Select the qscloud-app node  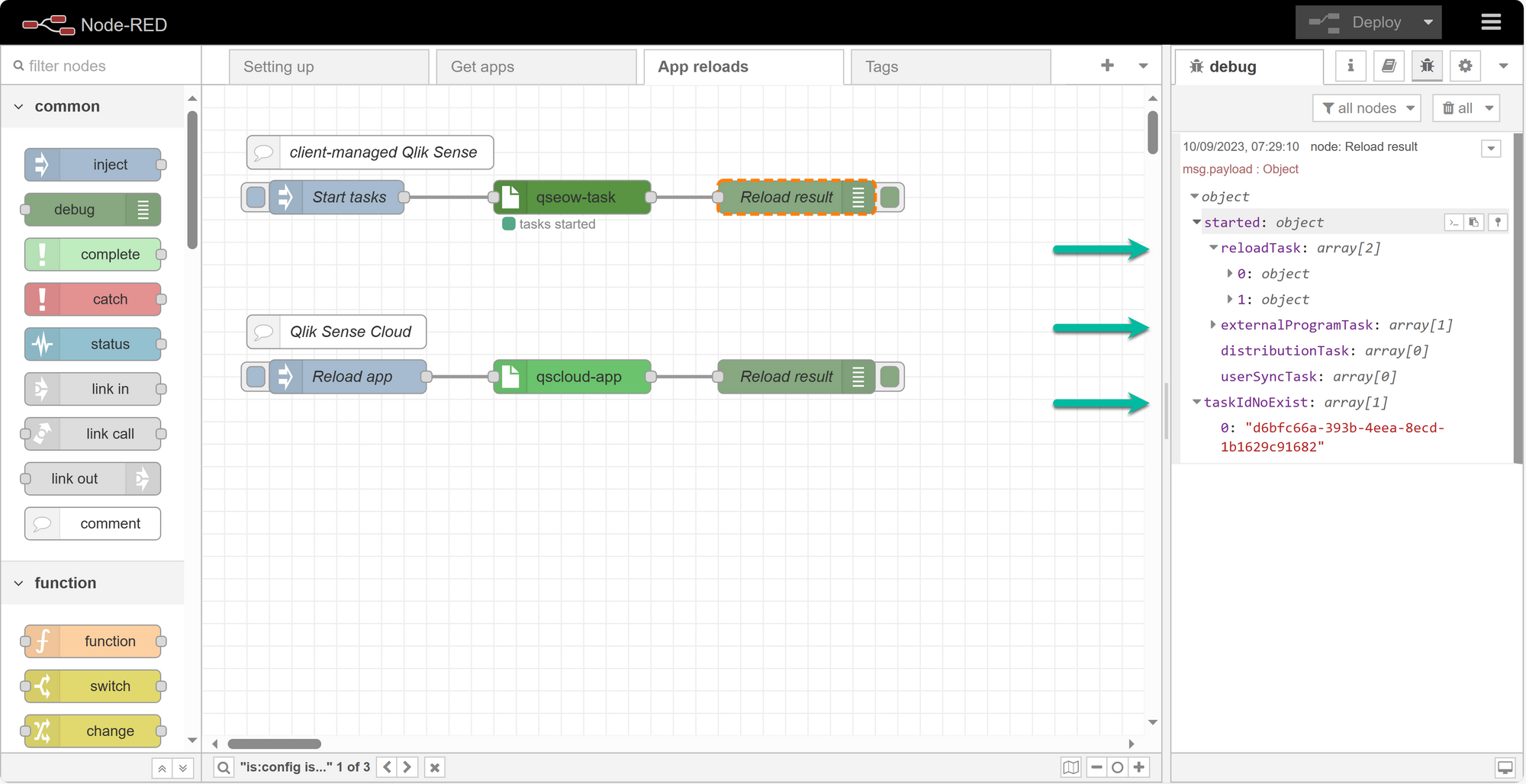pos(572,377)
